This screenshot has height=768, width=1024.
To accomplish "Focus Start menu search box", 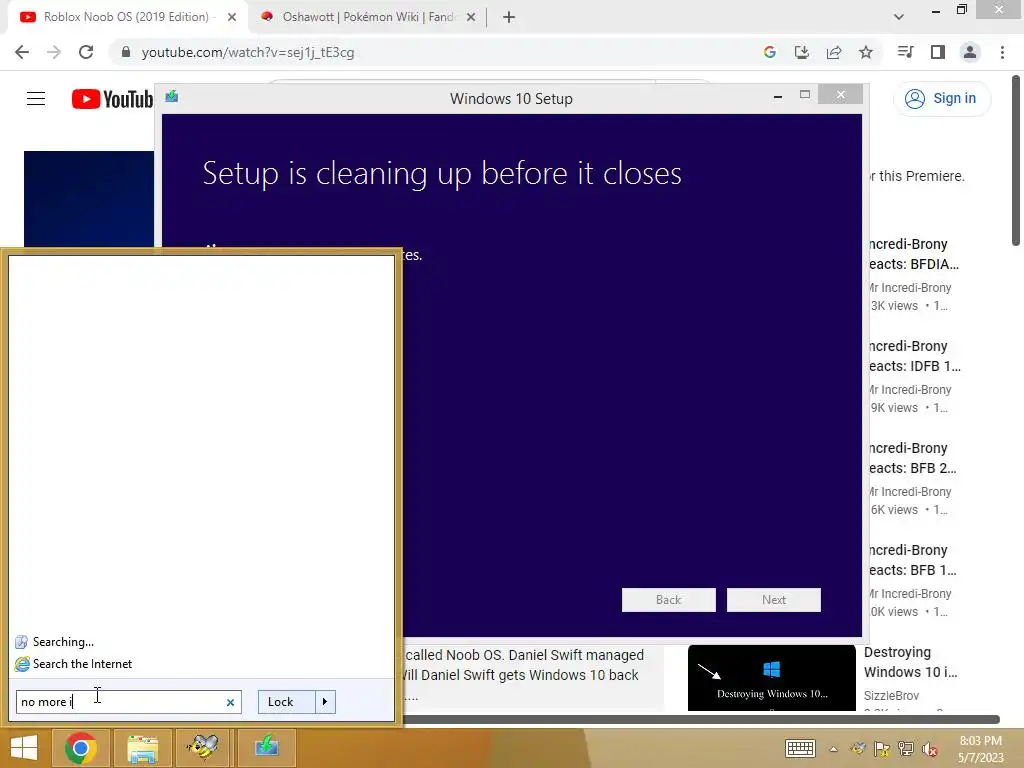I will point(129,702).
